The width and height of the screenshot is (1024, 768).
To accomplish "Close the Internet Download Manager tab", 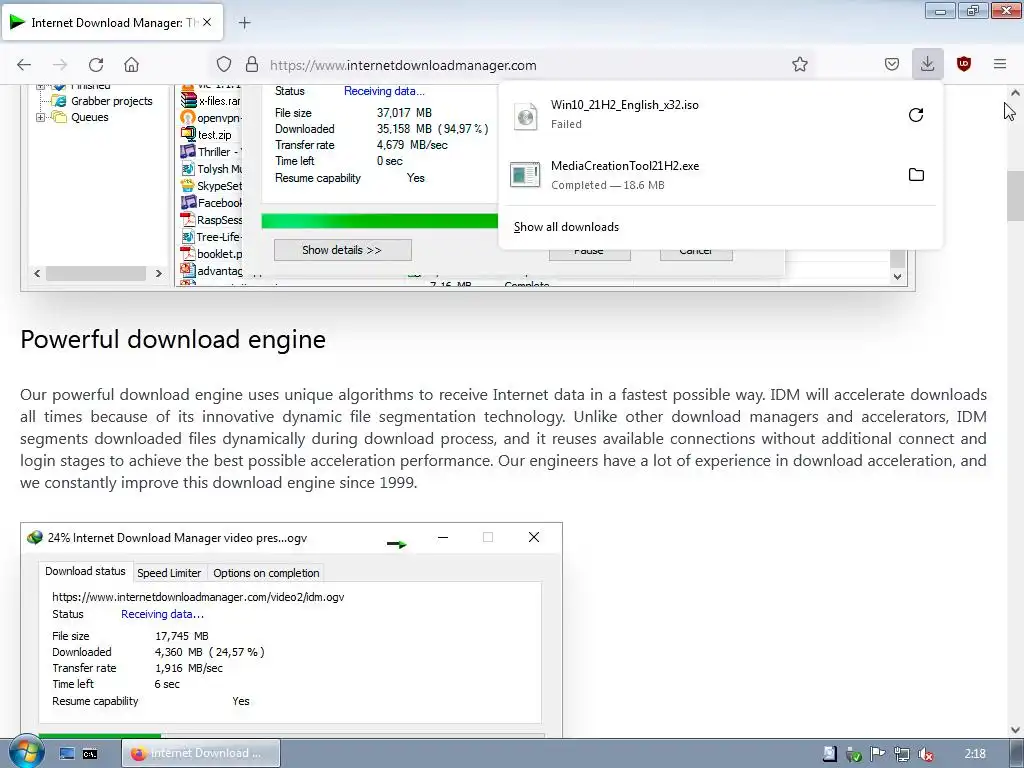I will pos(207,22).
